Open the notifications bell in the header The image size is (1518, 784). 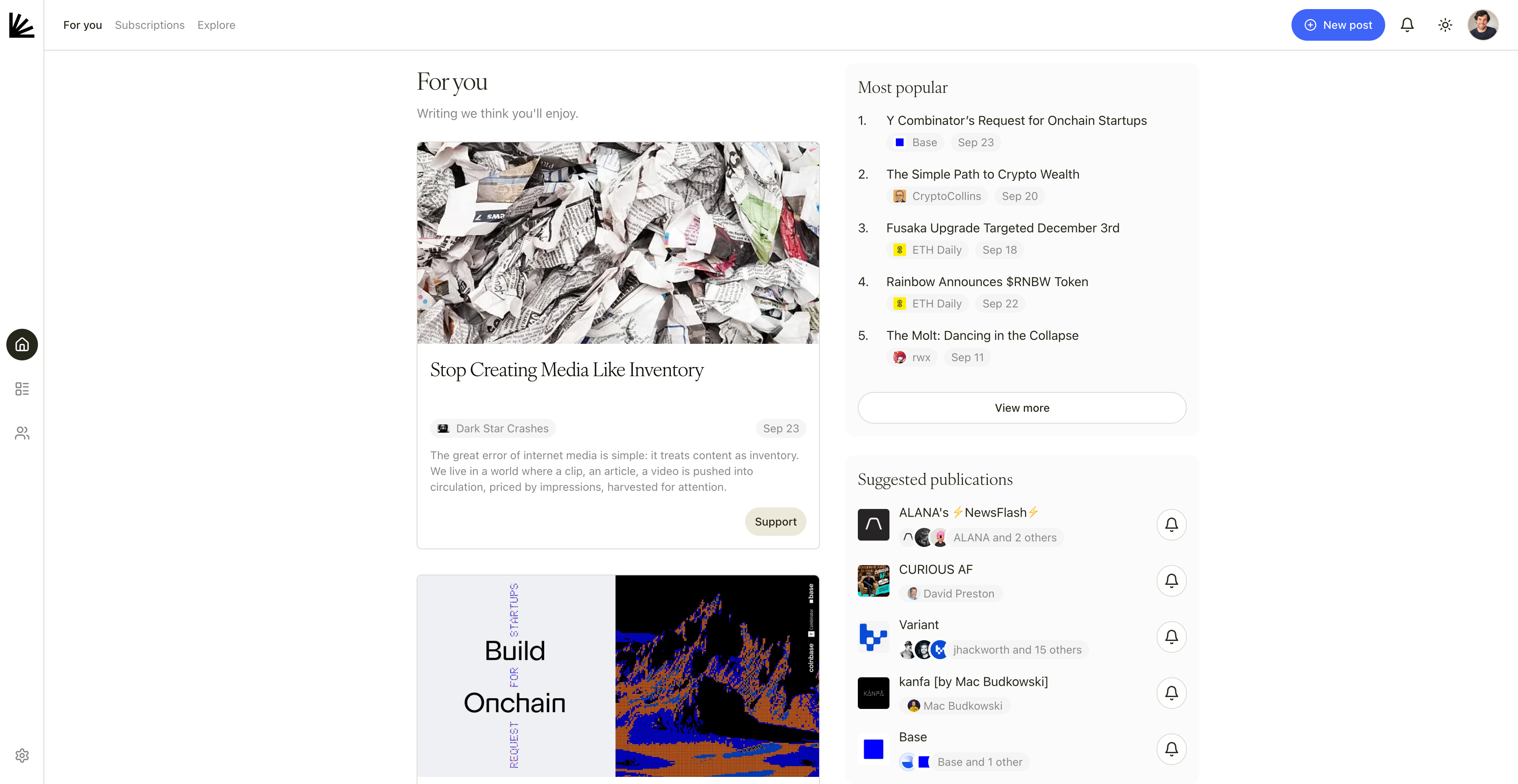tap(1407, 25)
